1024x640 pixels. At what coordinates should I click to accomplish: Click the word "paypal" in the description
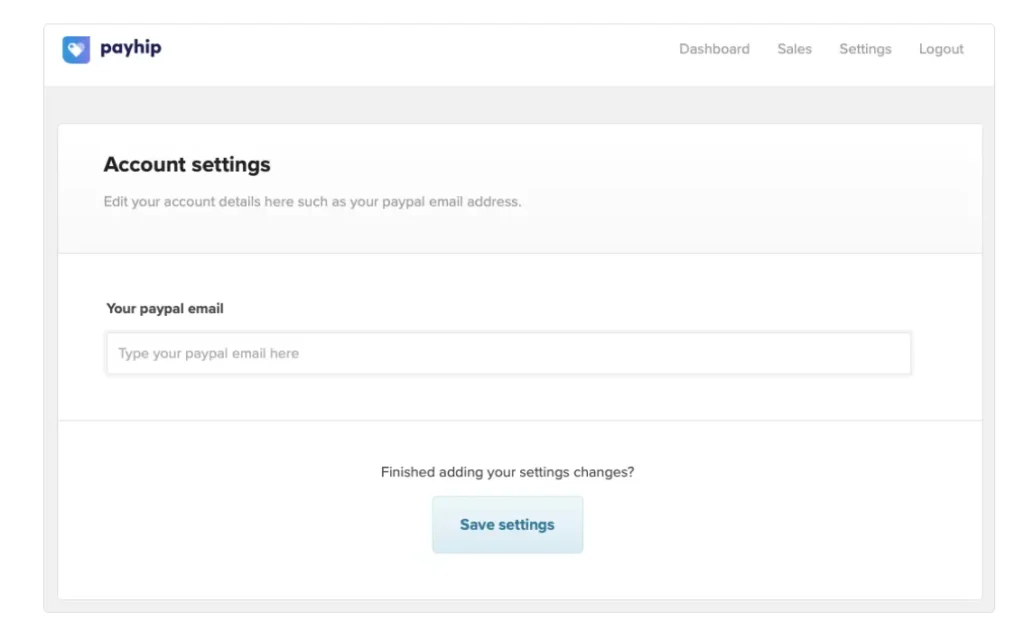(405, 202)
